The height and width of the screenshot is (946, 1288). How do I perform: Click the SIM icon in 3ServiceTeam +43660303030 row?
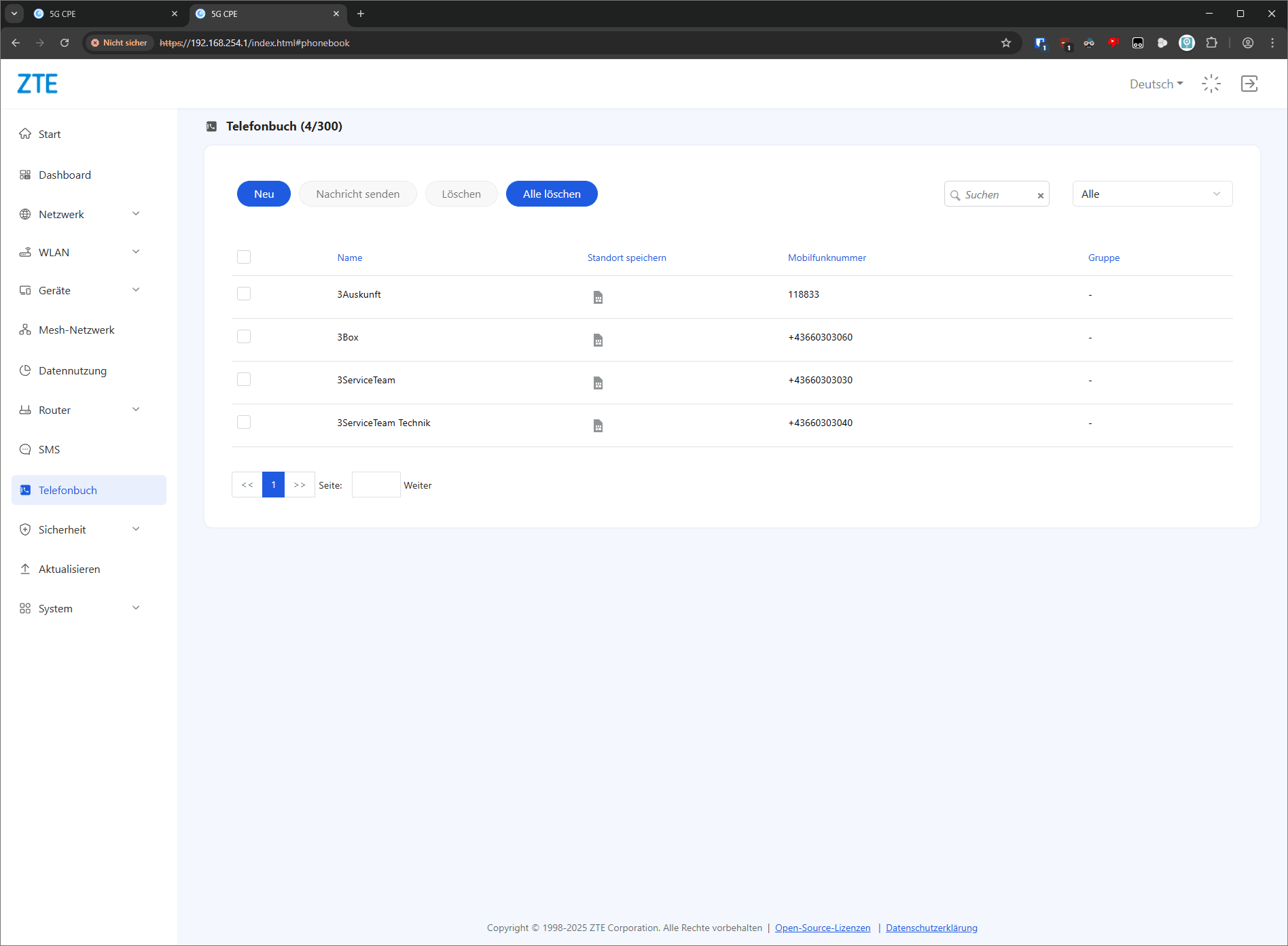point(598,383)
